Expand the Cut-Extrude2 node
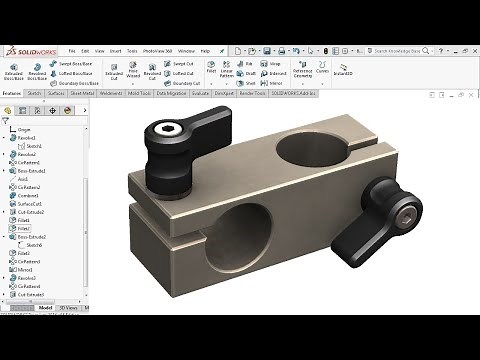This screenshot has width=480, height=360. point(4,212)
